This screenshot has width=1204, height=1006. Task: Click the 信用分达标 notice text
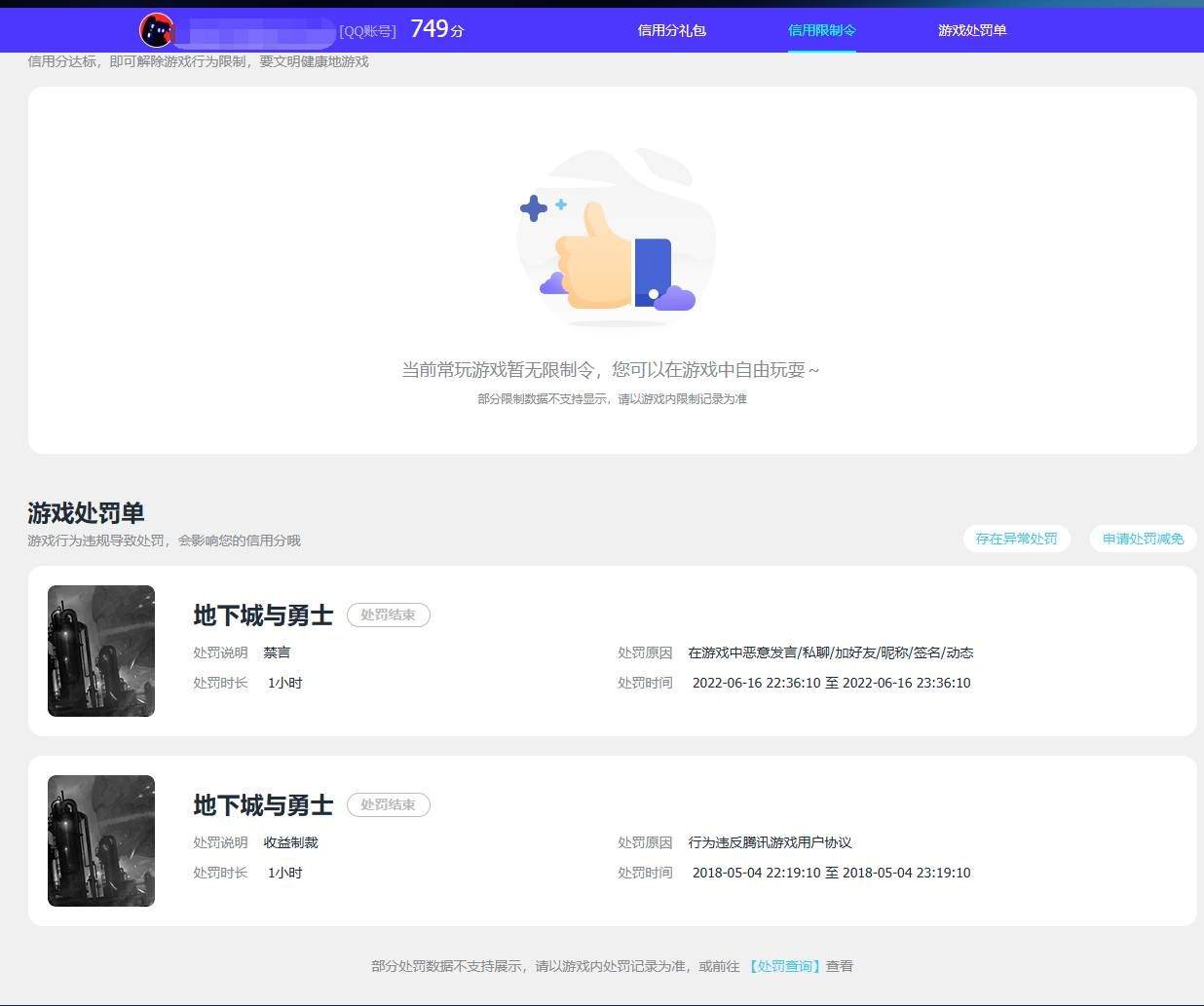[198, 61]
